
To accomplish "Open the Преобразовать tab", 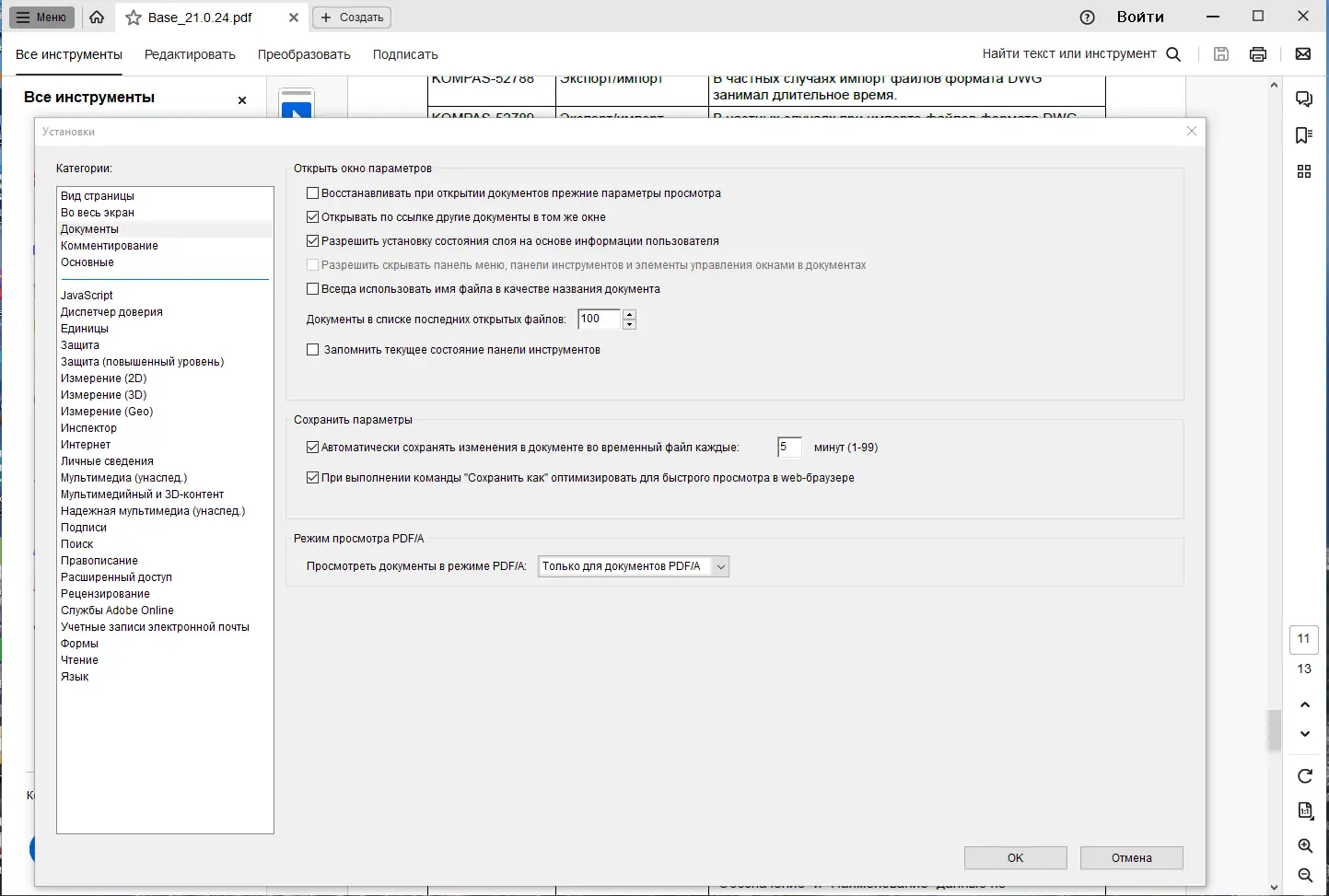I will (x=304, y=55).
